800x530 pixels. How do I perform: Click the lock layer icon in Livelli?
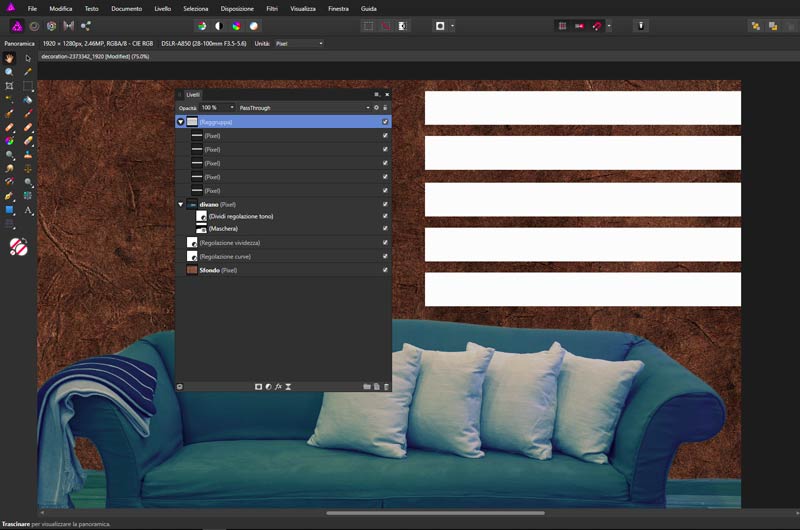coord(385,108)
